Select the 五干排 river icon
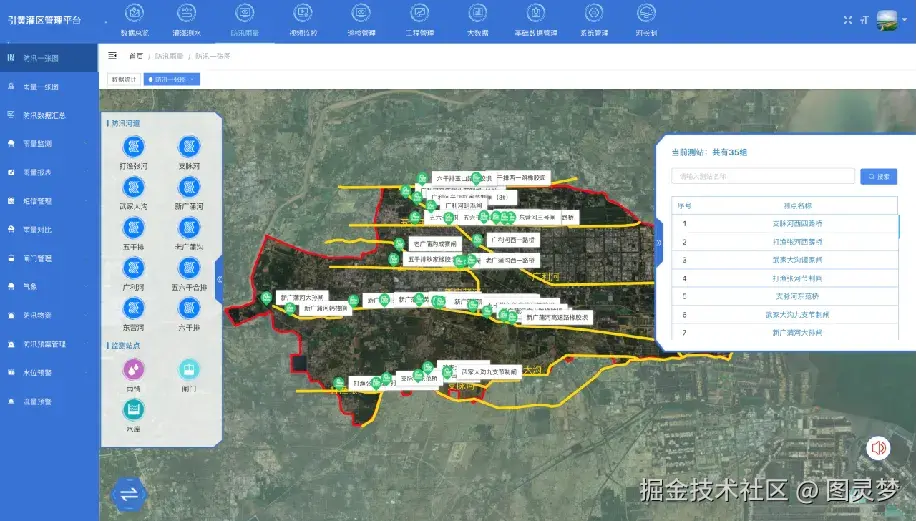The height and width of the screenshot is (521, 917). (x=133, y=227)
